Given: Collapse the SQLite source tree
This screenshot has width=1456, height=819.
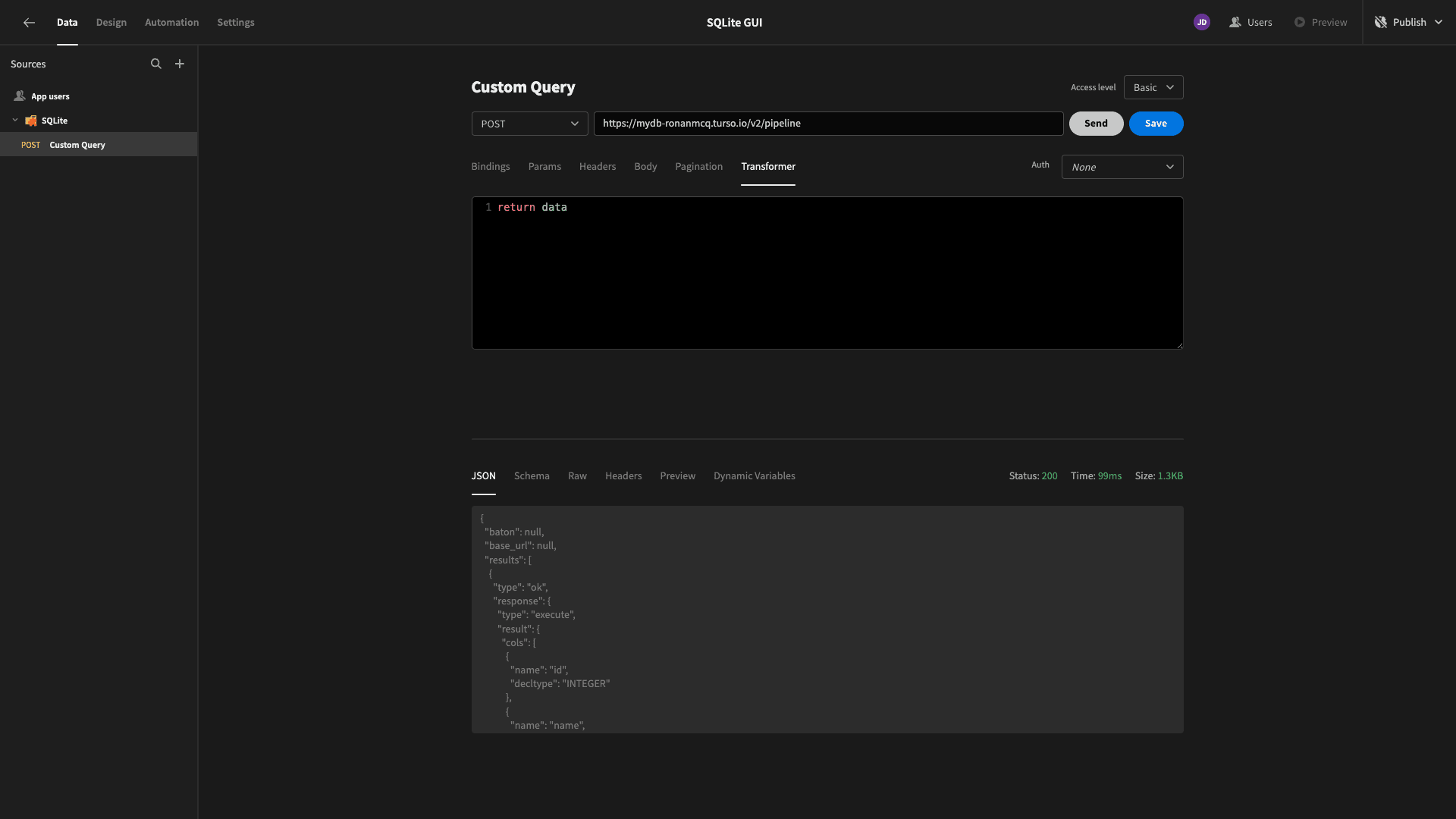Looking at the screenshot, I should 15,121.
